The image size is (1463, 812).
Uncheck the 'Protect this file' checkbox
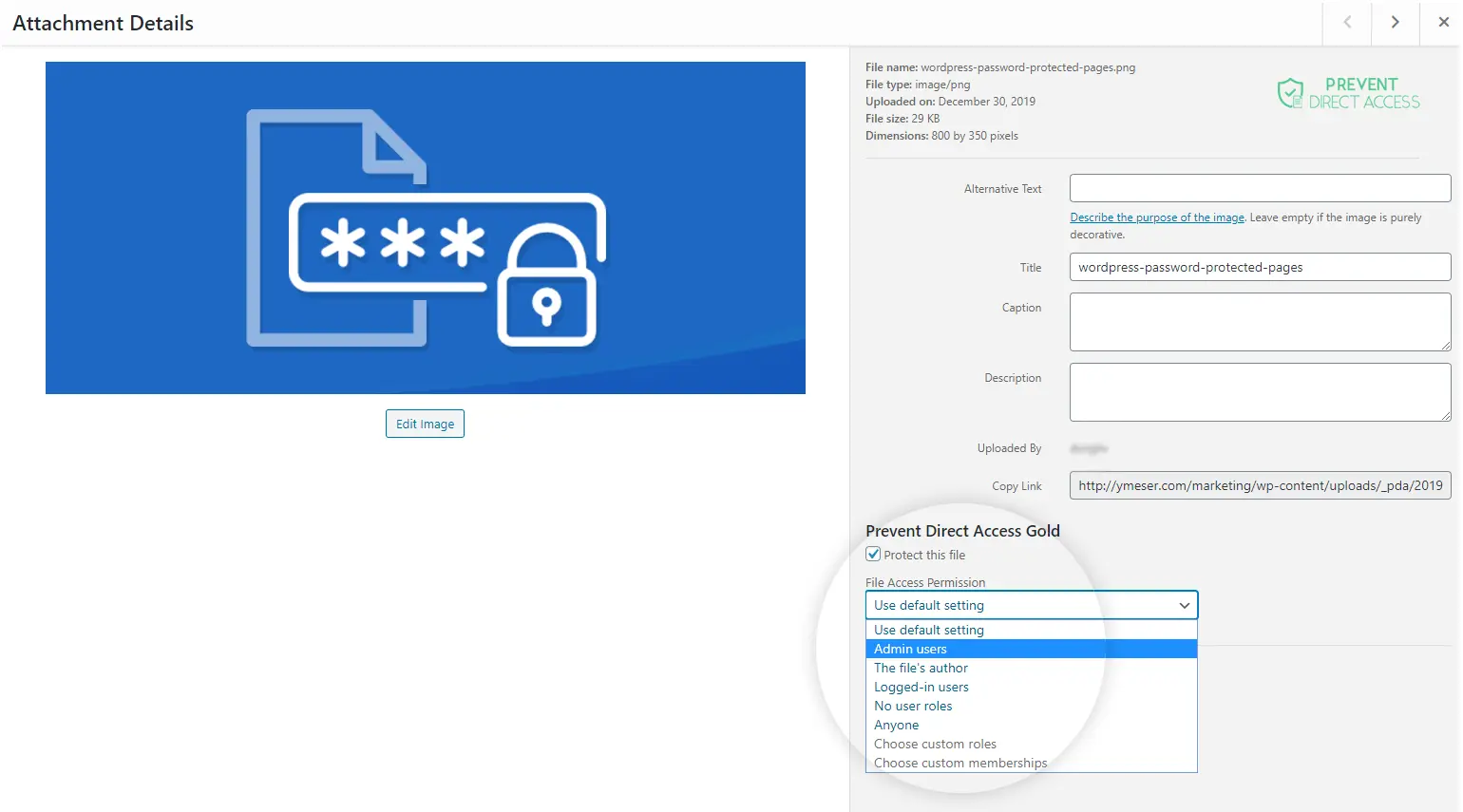click(x=873, y=555)
